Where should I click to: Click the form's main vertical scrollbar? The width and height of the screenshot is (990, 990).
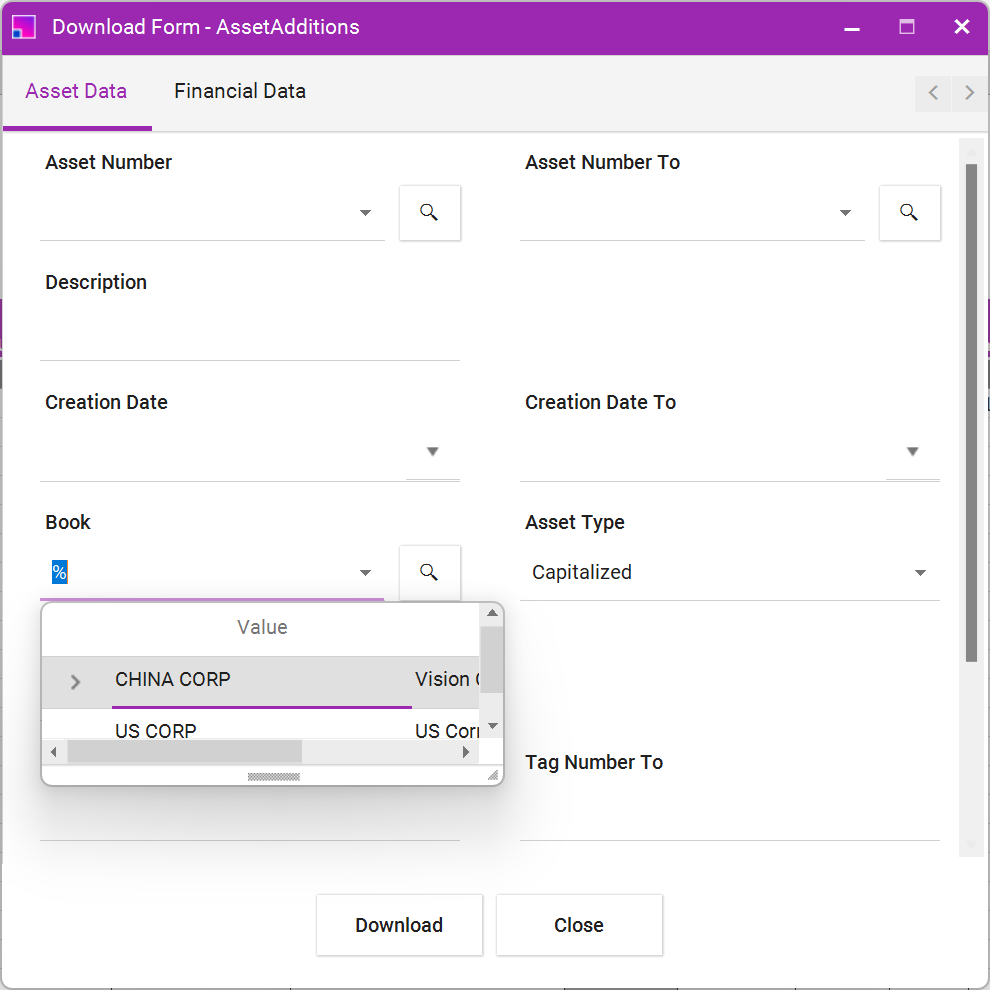tap(971, 413)
